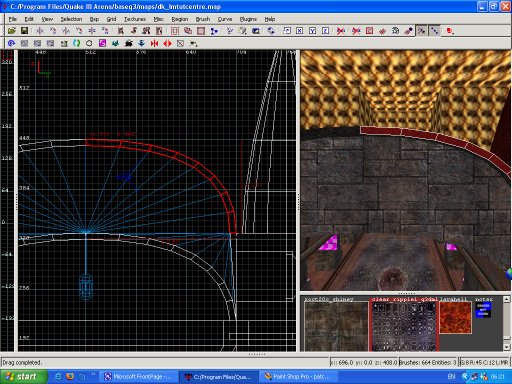Toggle the first pressed patch toolbar button
Viewport: 512px width, 384px height.
[422, 31]
